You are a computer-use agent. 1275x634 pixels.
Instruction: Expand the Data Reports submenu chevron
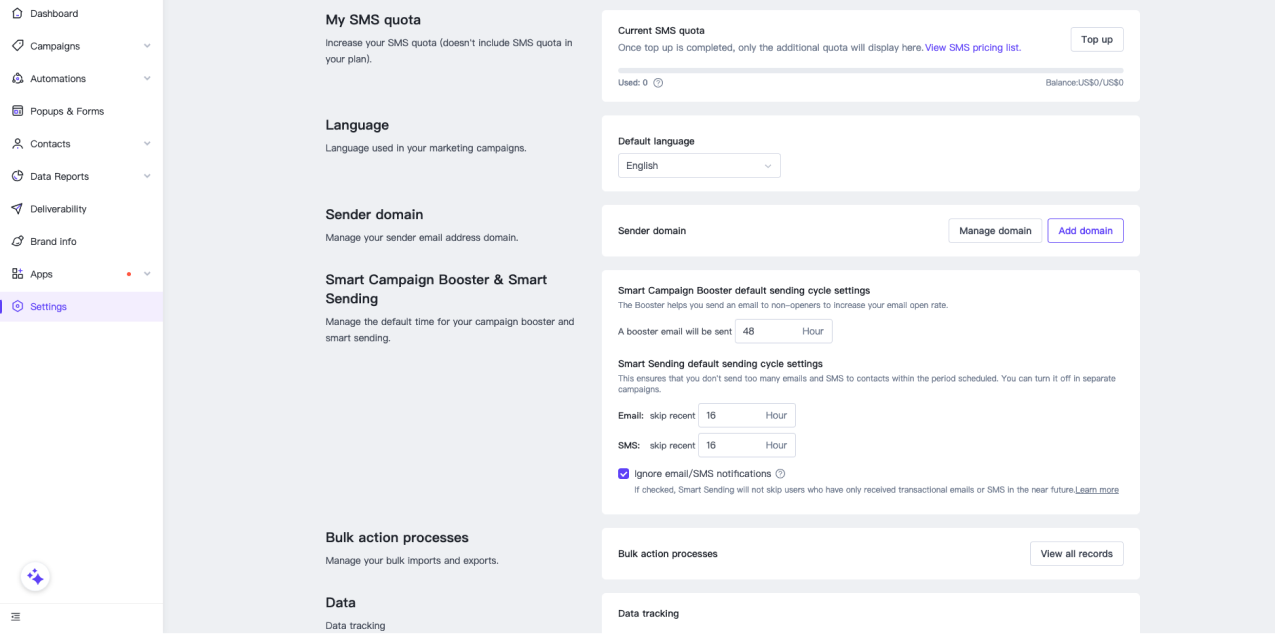[x=147, y=177]
